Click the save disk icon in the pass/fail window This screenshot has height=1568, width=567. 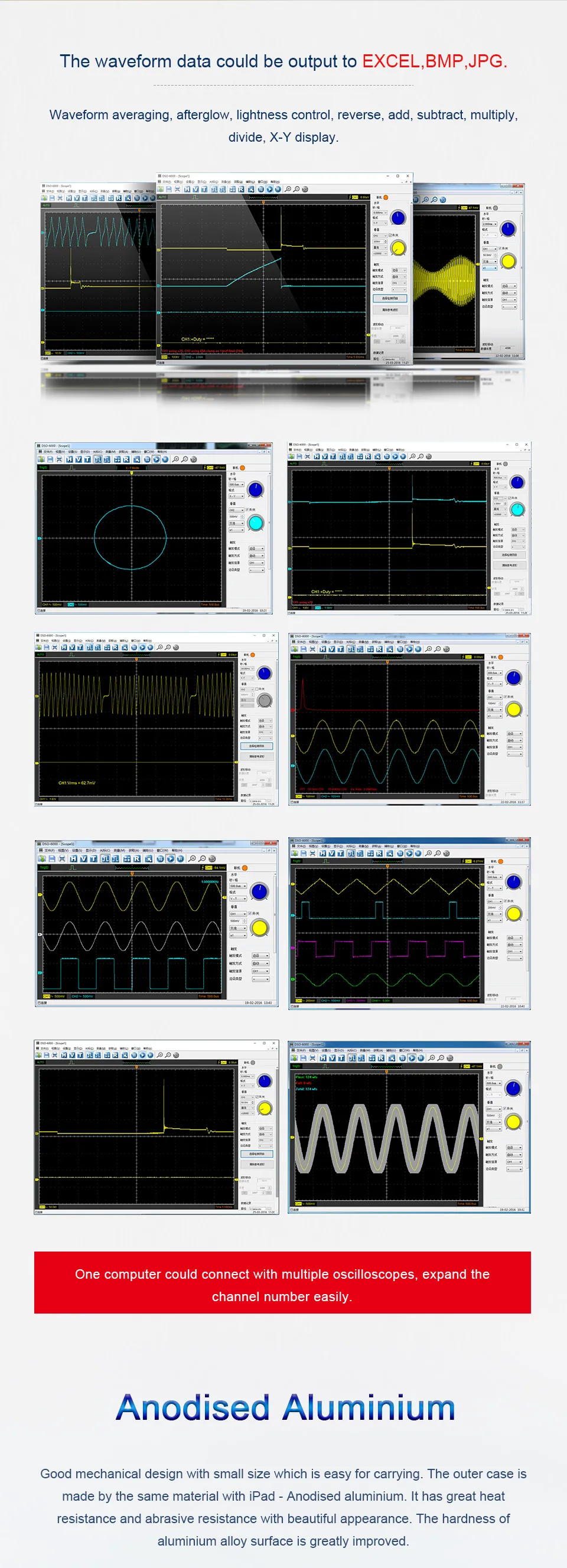pyautogui.click(x=304, y=1058)
